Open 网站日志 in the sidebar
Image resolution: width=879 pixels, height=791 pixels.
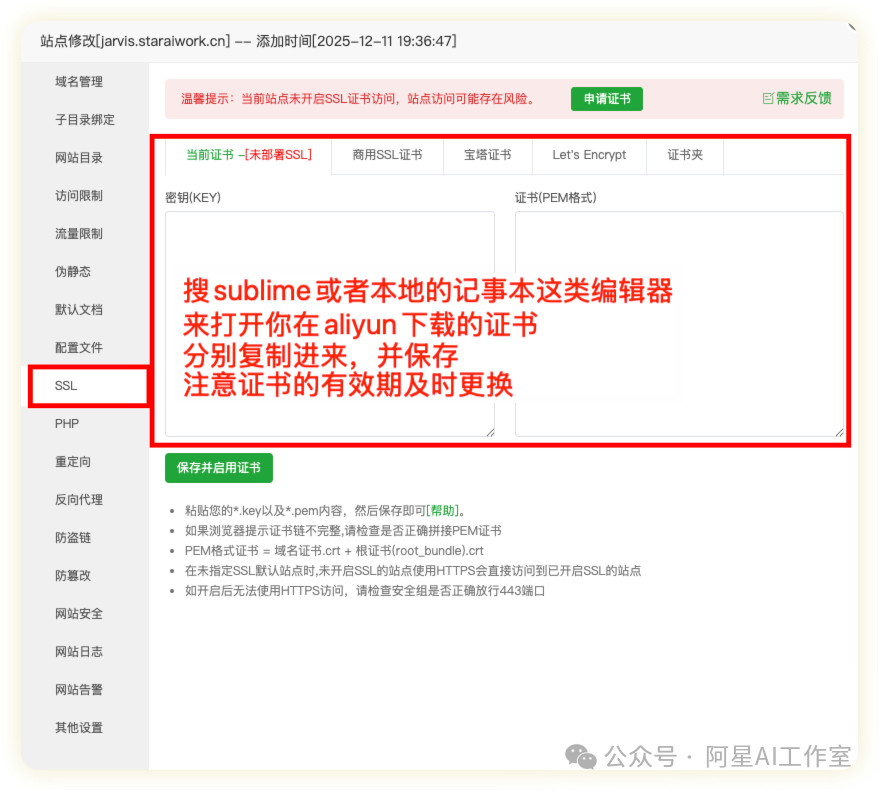coord(78,652)
